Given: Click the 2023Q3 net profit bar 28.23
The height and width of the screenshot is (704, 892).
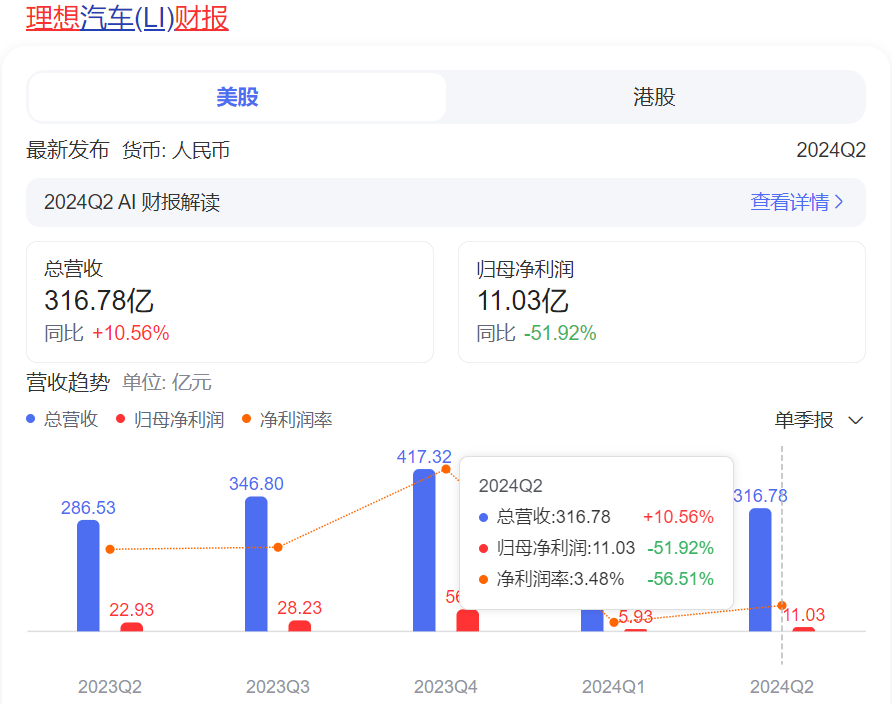Looking at the screenshot, I should 299,626.
